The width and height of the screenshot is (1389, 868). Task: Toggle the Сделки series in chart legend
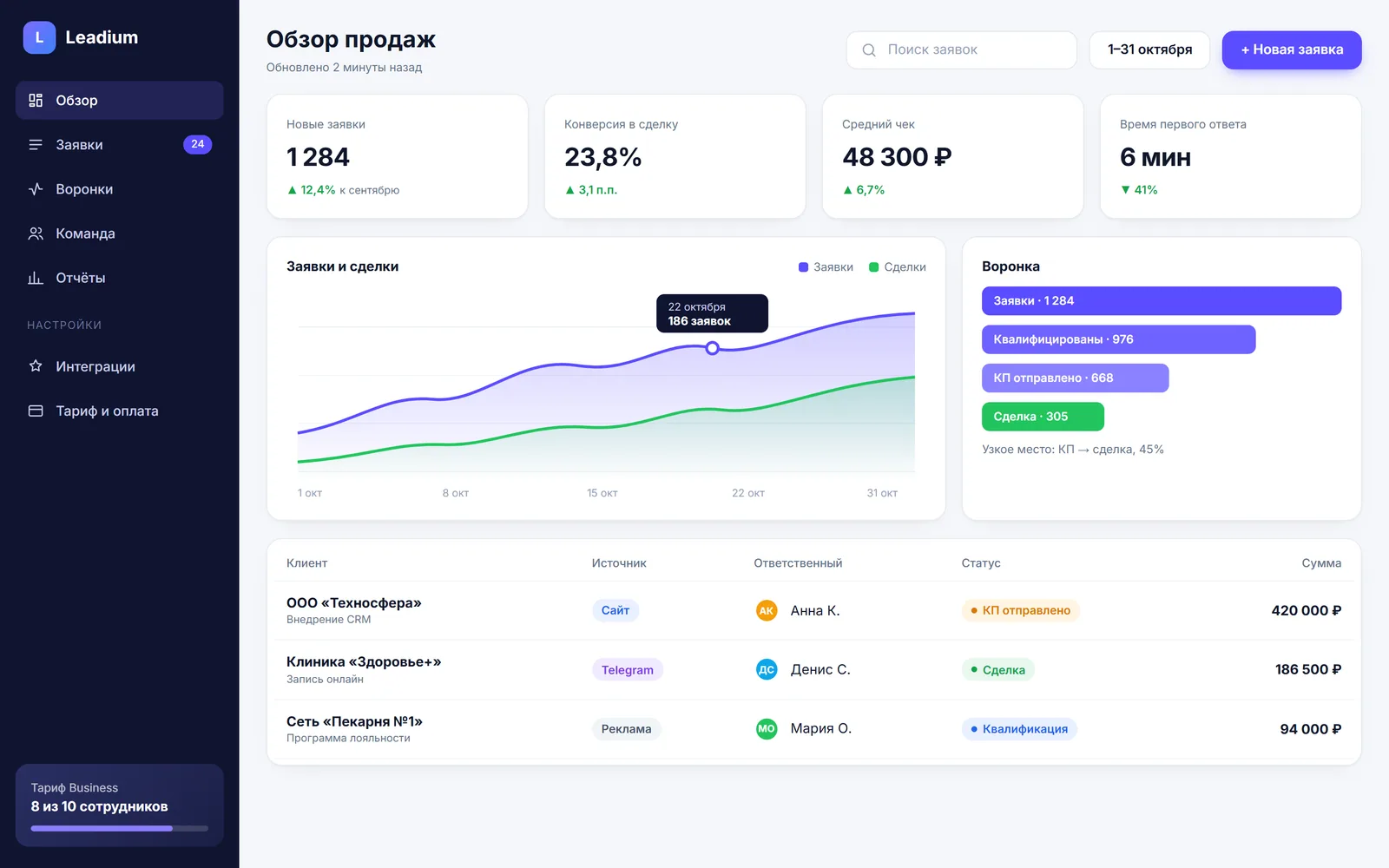tap(898, 267)
